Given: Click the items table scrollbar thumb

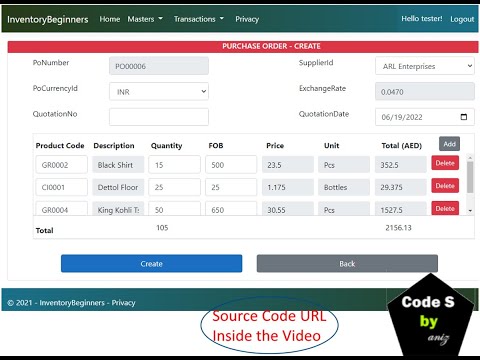Looking at the screenshot, I should tap(470, 177).
